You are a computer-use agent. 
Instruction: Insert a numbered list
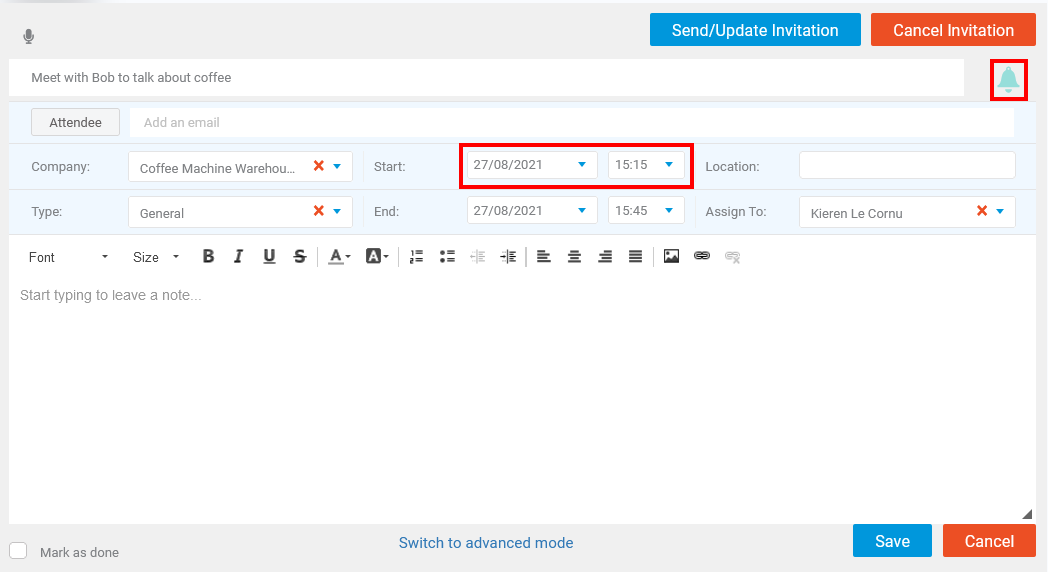(x=416, y=257)
